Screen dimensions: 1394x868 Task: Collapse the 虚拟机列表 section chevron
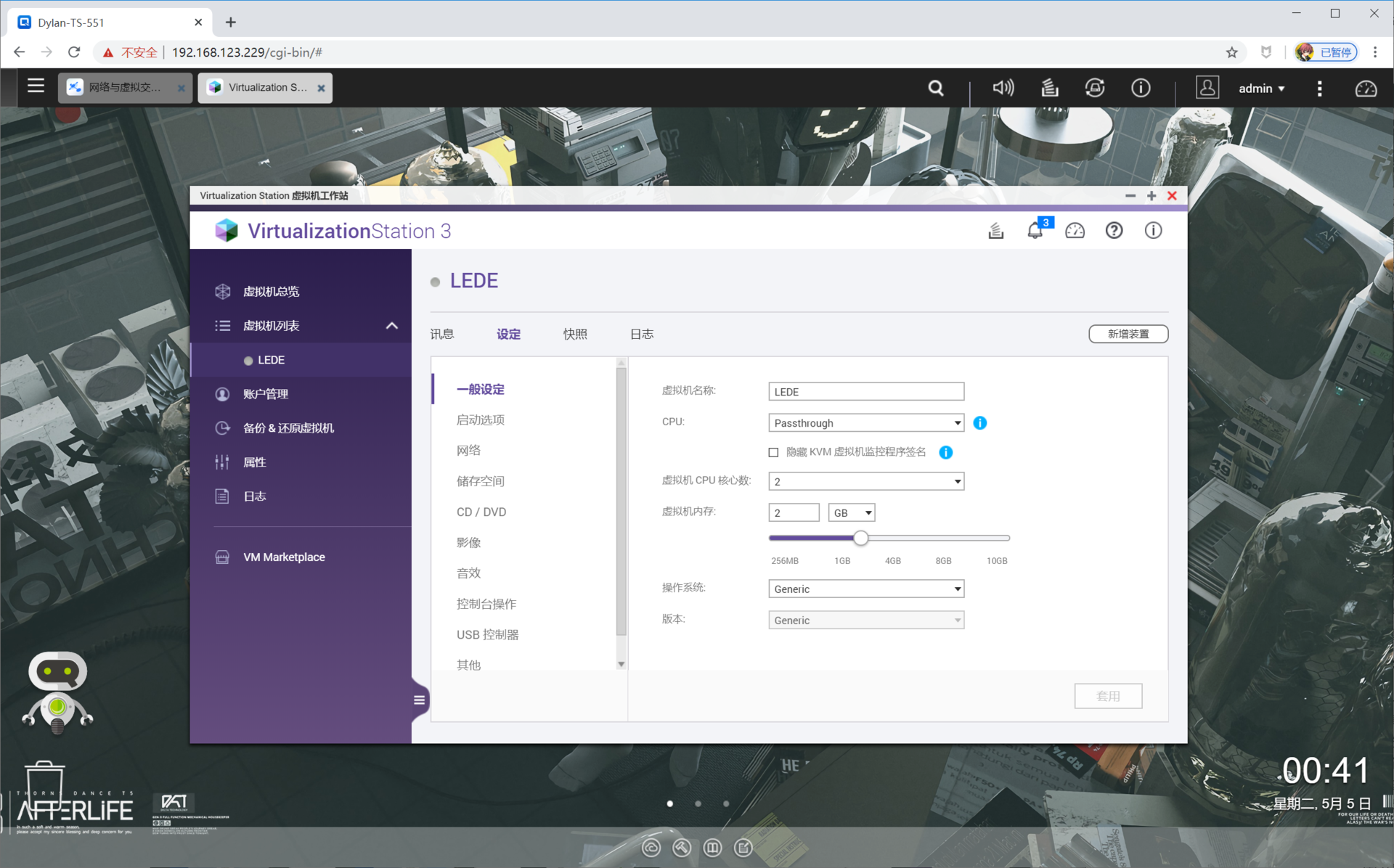[391, 326]
